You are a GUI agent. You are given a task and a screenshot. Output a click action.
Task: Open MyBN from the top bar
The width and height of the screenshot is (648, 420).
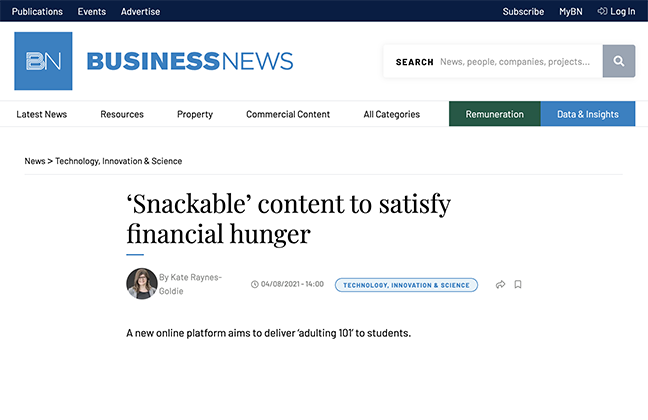click(x=571, y=12)
